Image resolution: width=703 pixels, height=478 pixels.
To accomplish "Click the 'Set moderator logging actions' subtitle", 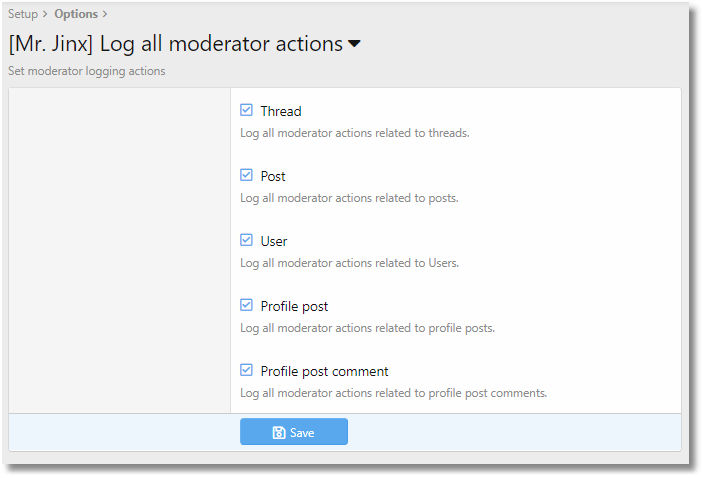I will click(87, 71).
